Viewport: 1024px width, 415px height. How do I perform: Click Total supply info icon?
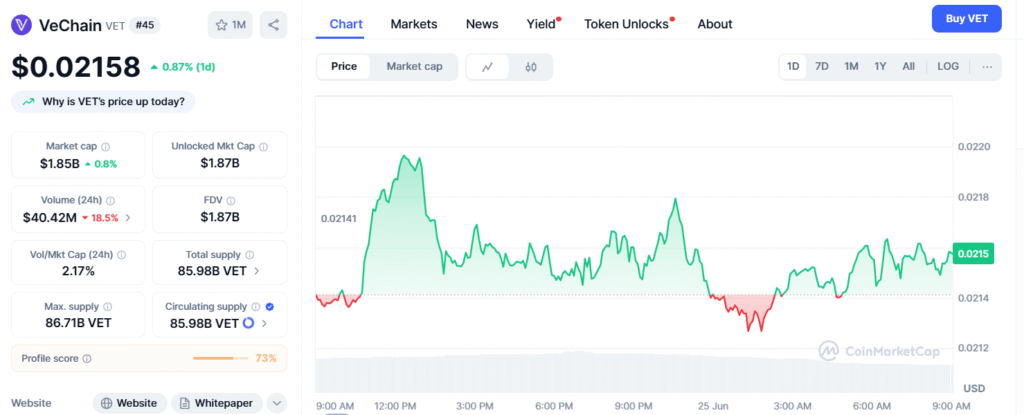pos(249,255)
